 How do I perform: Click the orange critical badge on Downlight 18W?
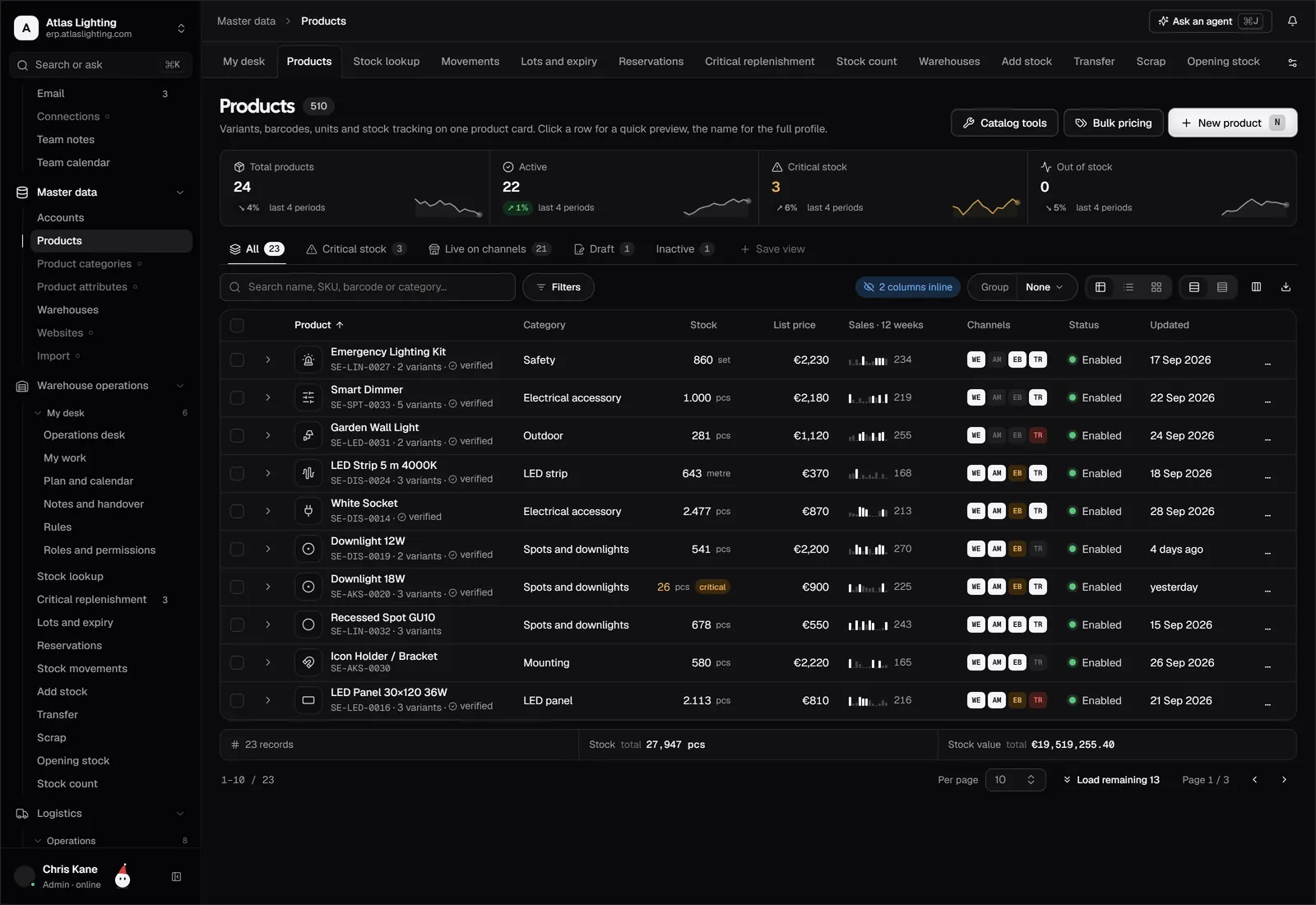click(x=712, y=587)
